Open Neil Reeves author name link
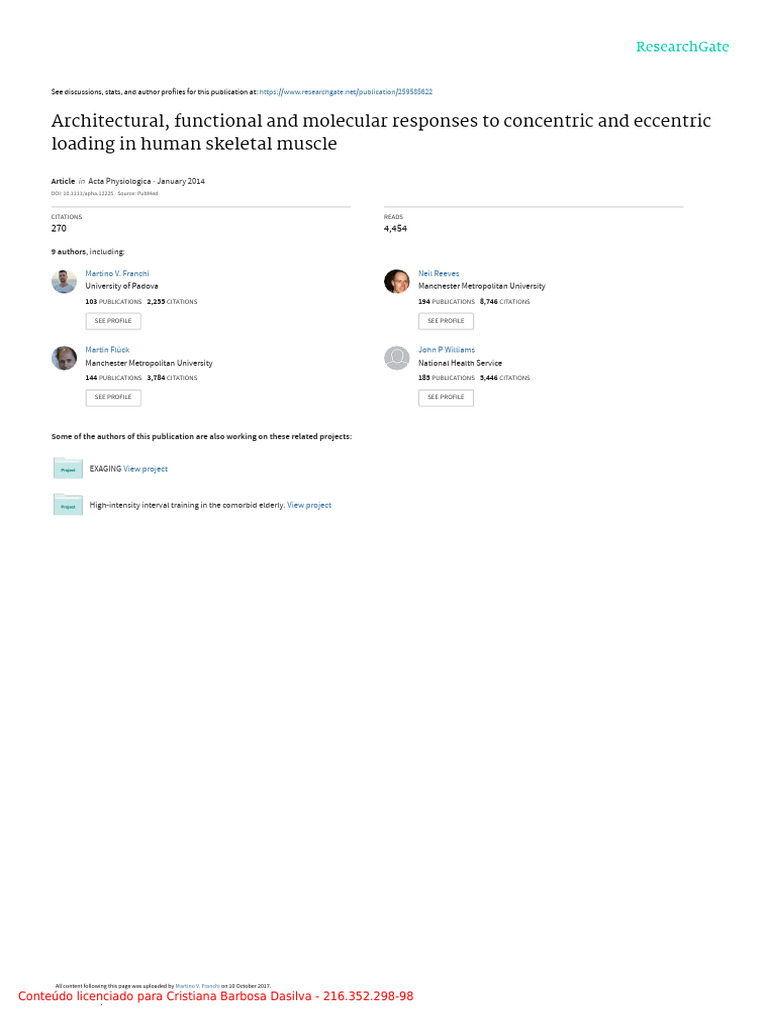Screen dimensions: 768x1024 pyautogui.click(x=438, y=273)
